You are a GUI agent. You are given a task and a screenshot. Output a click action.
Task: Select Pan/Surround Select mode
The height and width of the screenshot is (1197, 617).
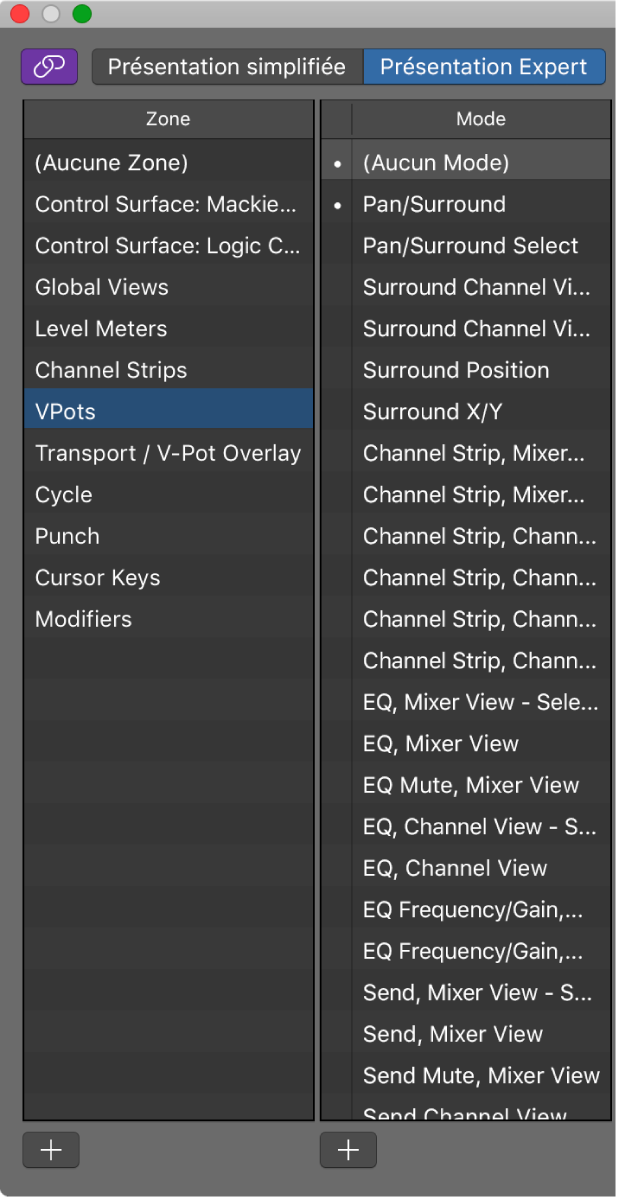click(x=470, y=246)
